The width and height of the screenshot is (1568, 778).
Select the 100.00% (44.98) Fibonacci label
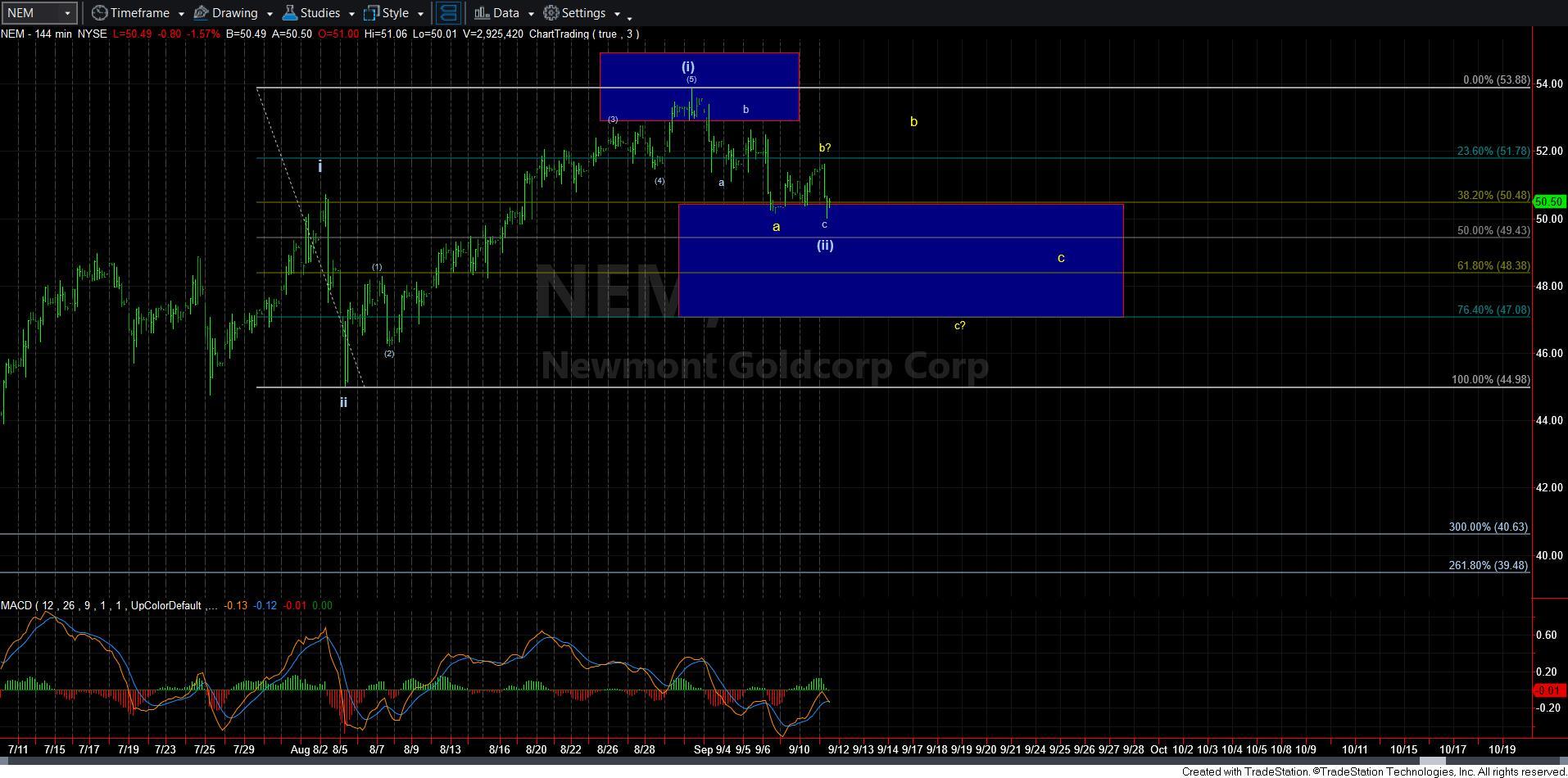(x=1490, y=380)
